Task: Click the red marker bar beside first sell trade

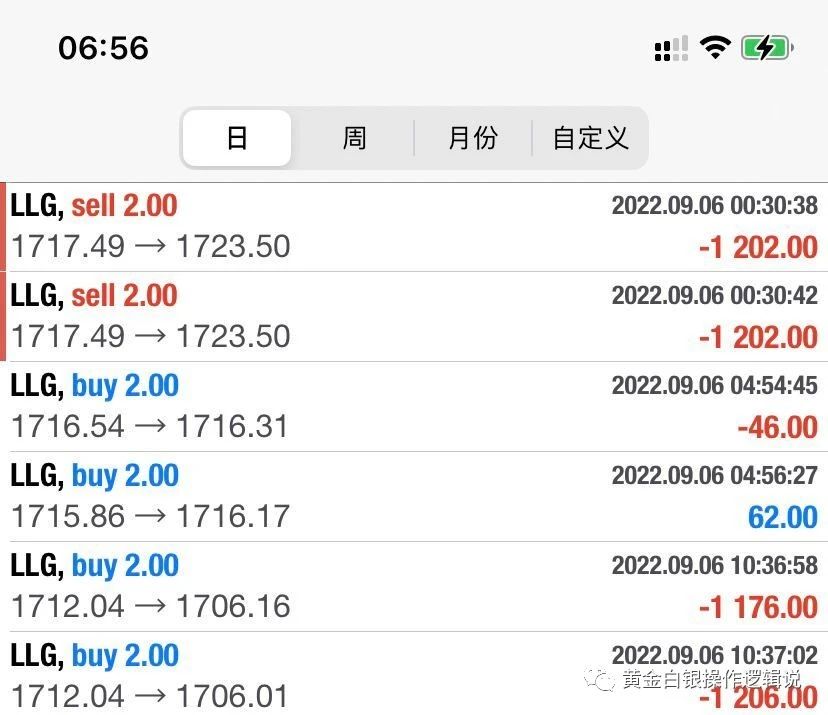Action: (3, 227)
